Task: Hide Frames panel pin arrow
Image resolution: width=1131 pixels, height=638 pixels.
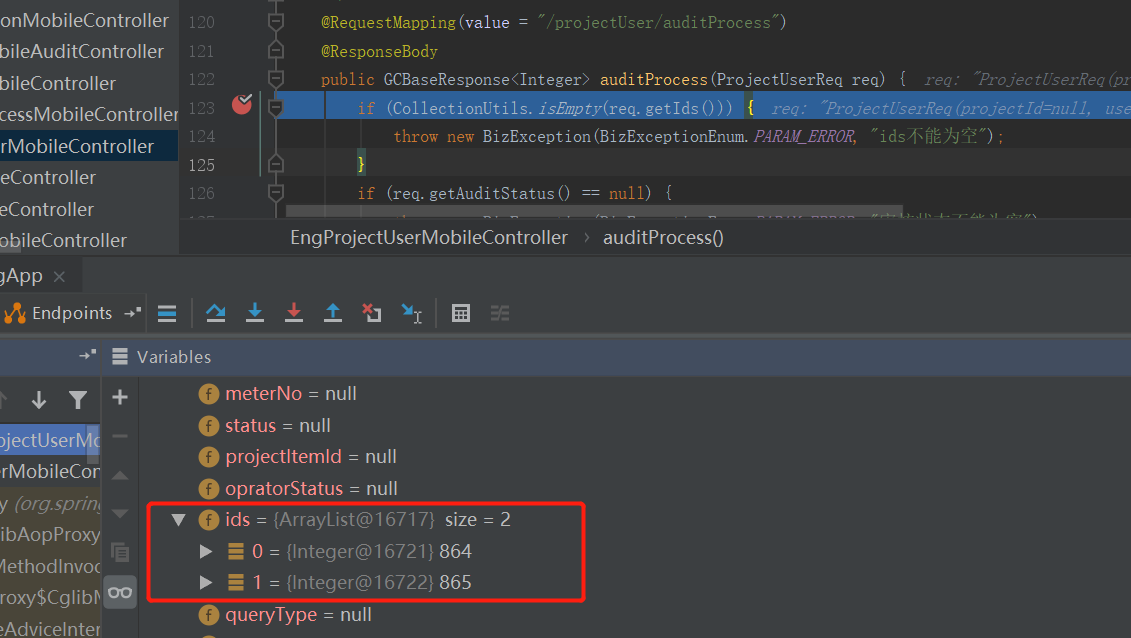Action: click(x=87, y=355)
